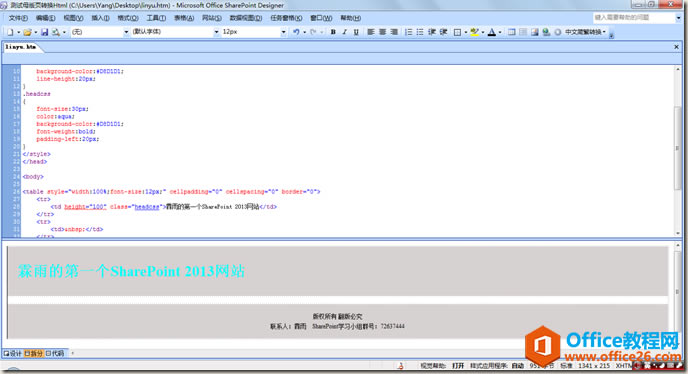The image size is (688, 374).
Task: Click the Insert Layer toolbar icon
Action: point(523,32)
